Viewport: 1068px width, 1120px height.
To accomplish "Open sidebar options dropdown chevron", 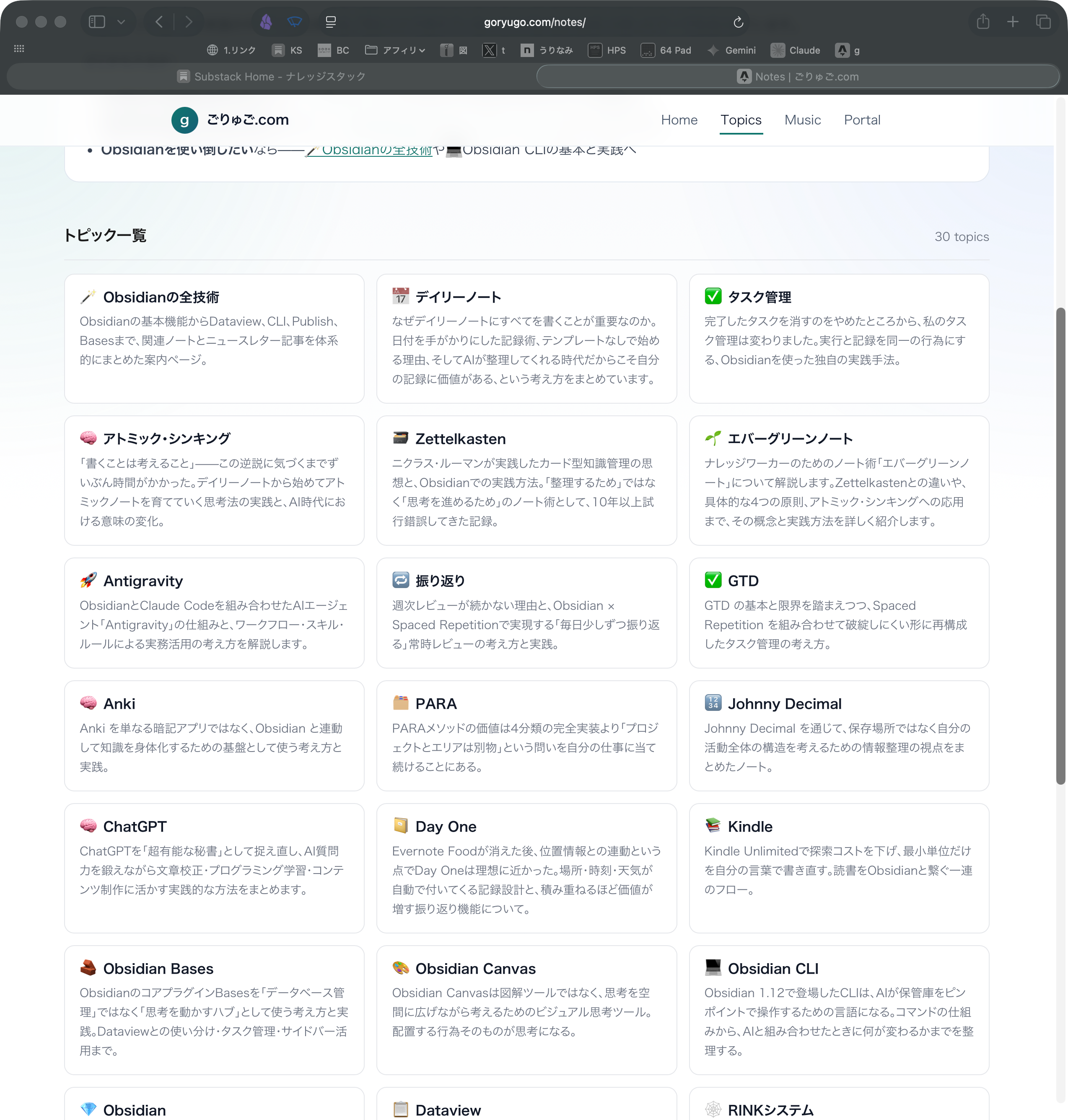I will 121,22.
